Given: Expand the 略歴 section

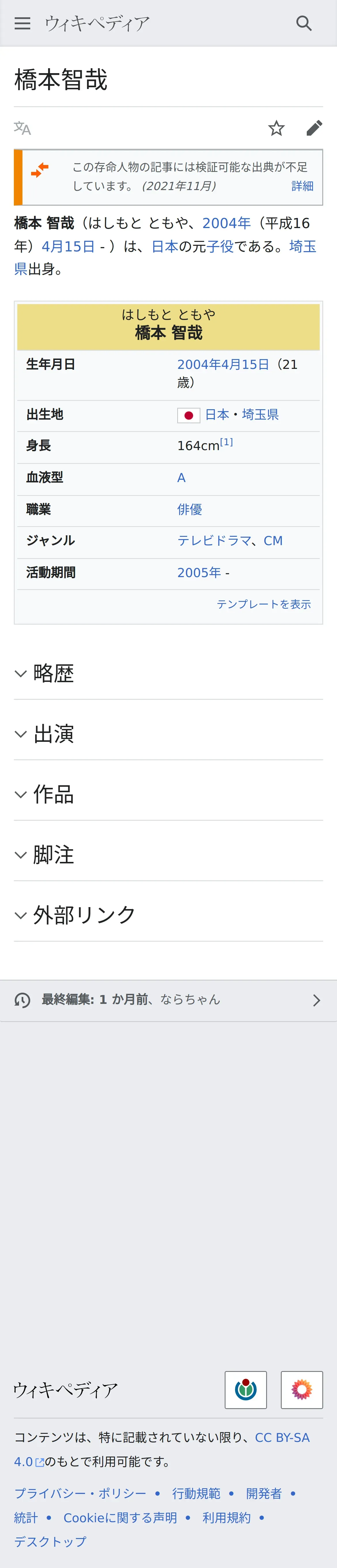Looking at the screenshot, I should [54, 673].
